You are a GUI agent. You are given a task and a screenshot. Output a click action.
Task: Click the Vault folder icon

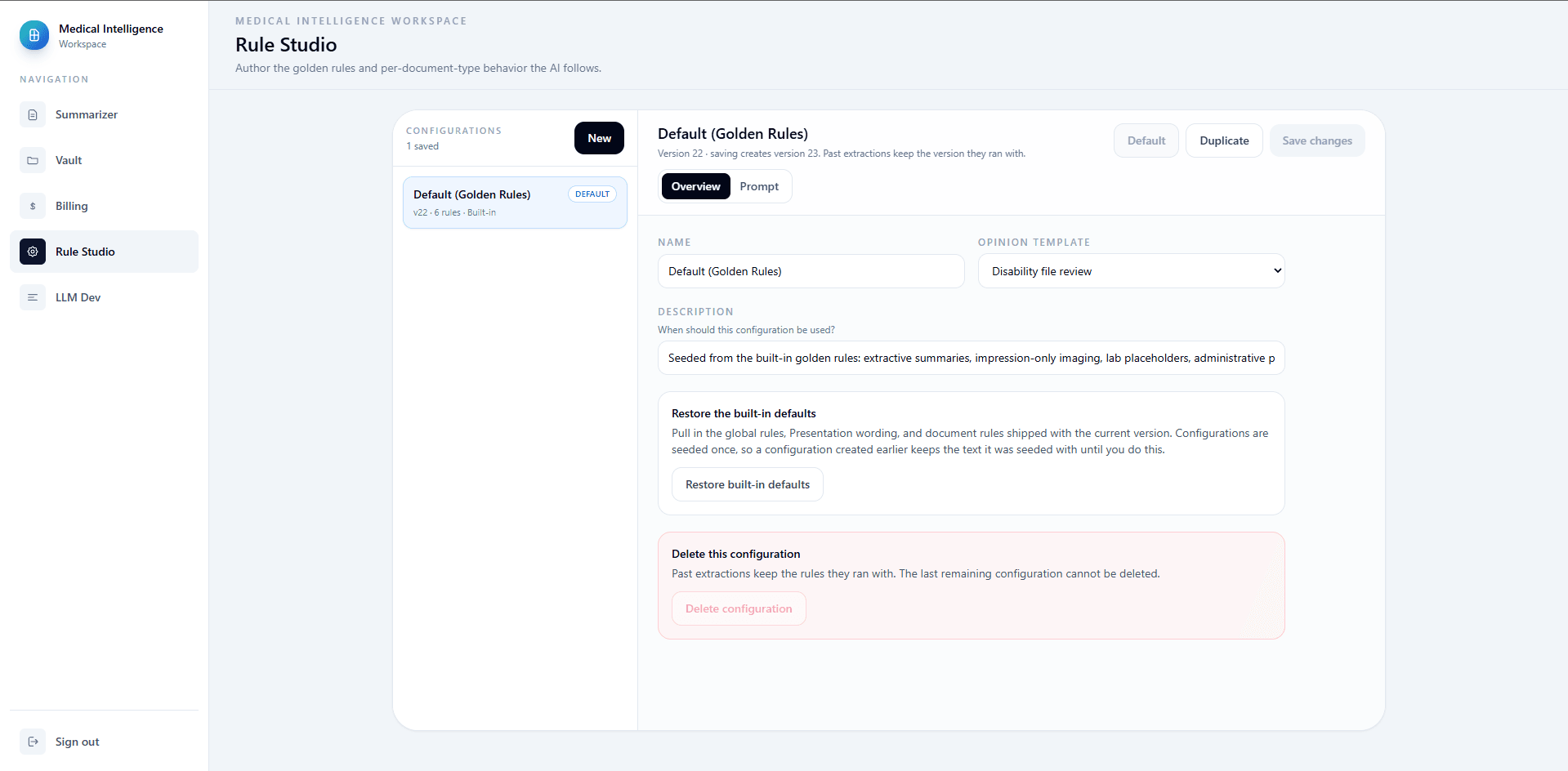pos(33,160)
